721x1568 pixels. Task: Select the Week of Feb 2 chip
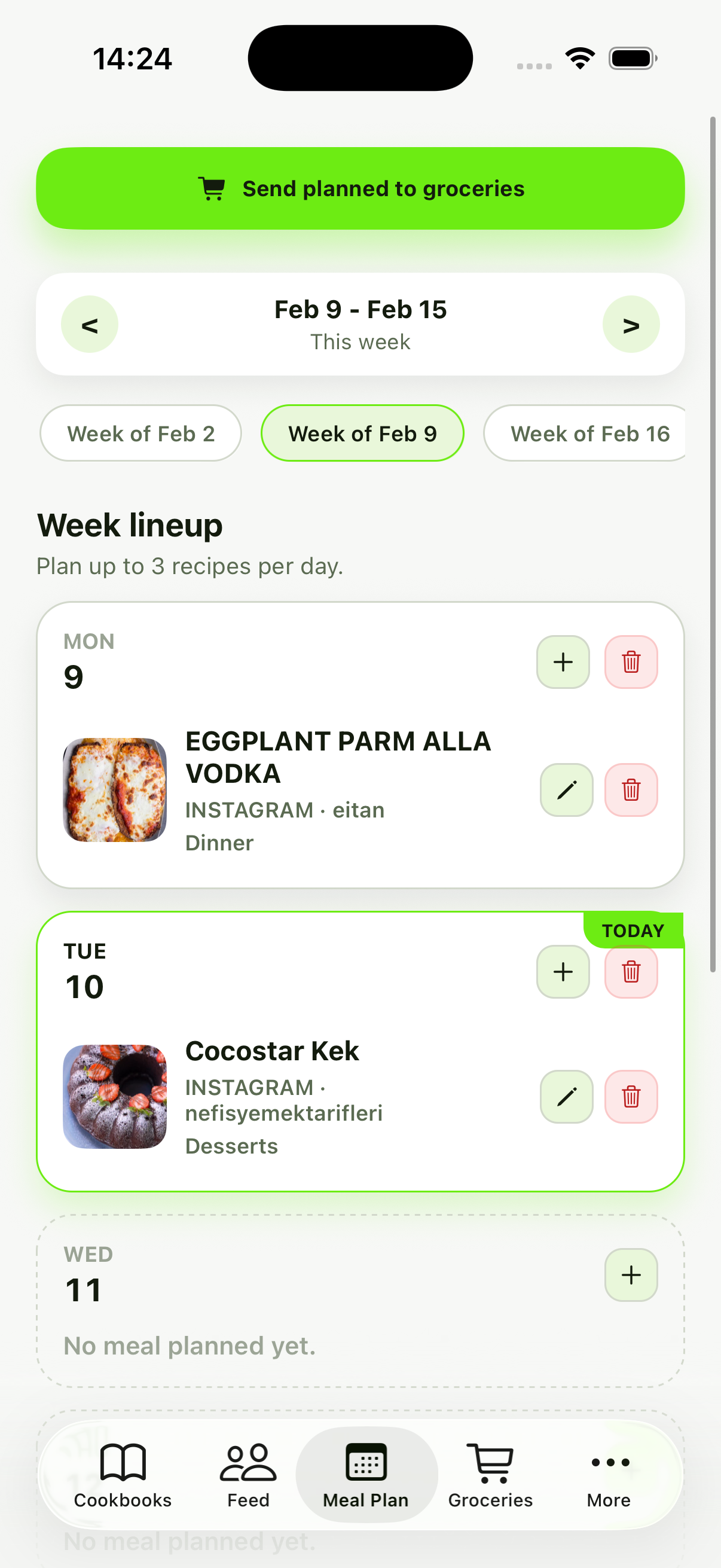(140, 434)
